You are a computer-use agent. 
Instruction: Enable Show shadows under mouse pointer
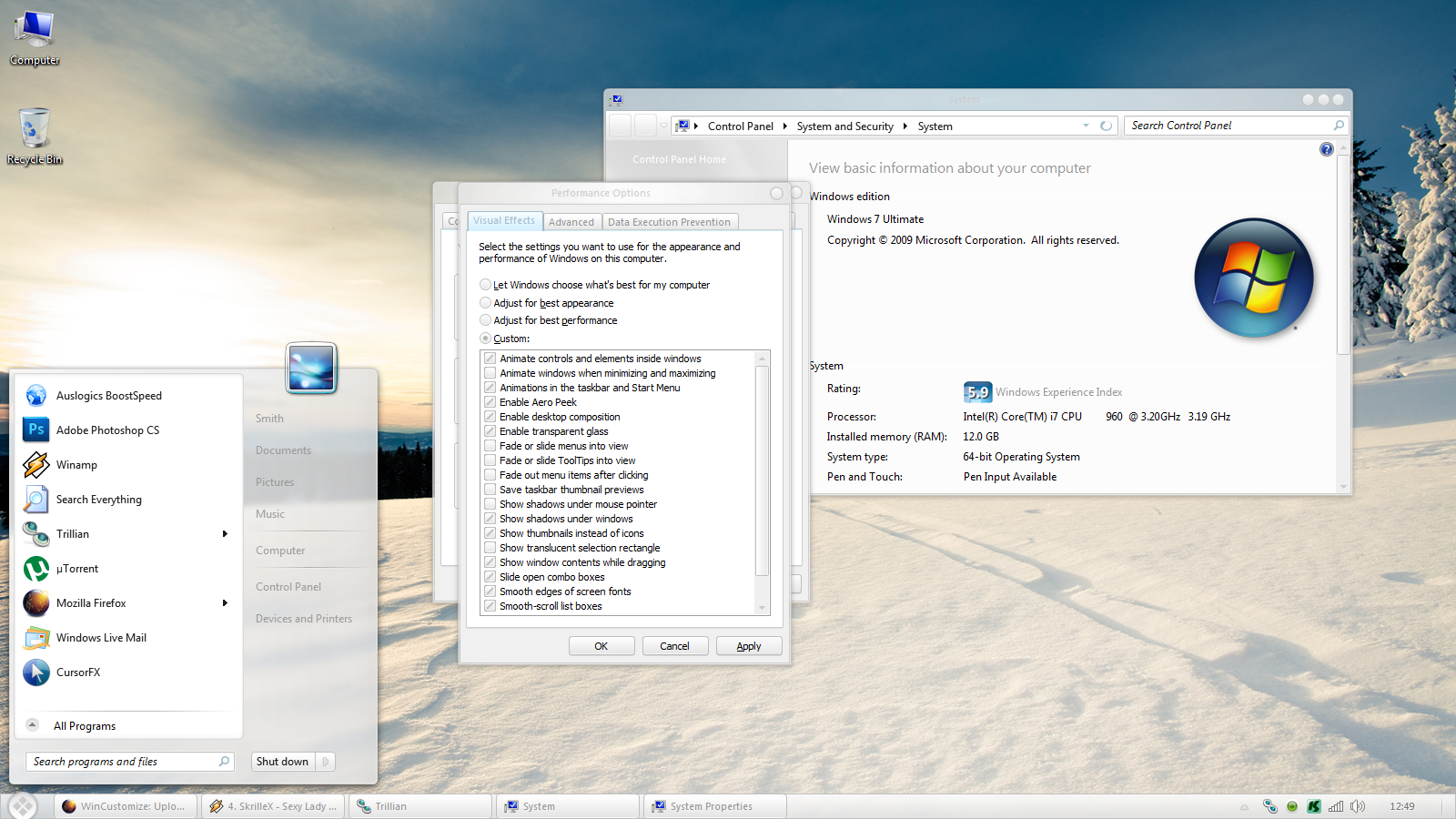[490, 504]
